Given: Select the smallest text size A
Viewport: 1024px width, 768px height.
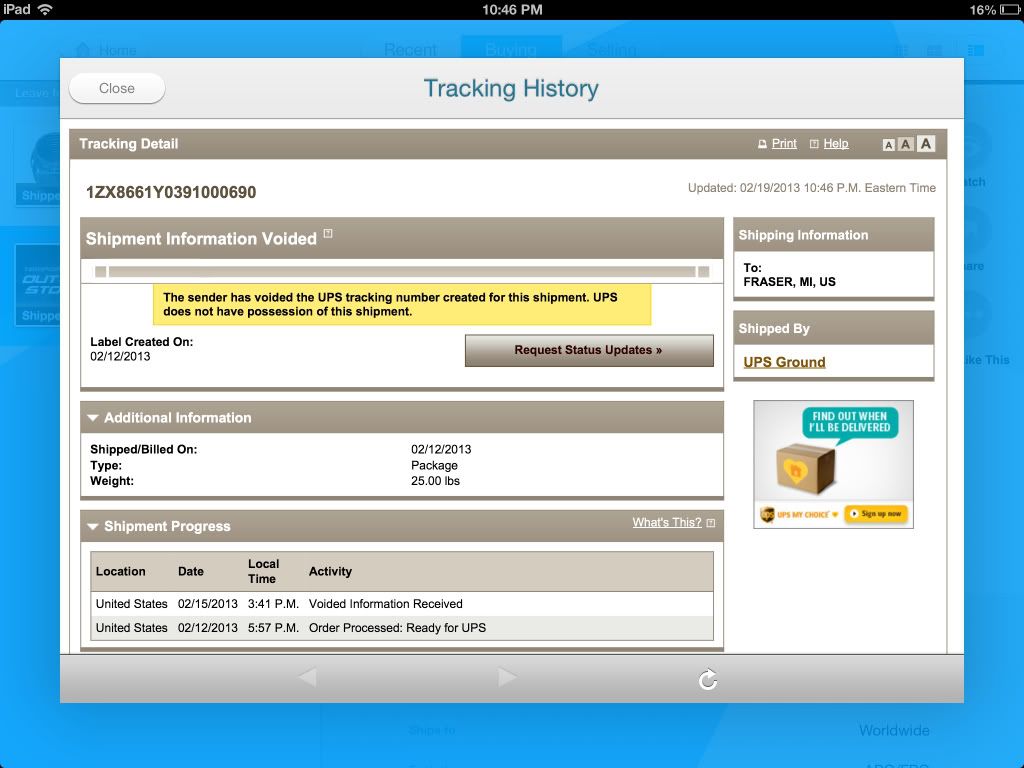Looking at the screenshot, I should (x=888, y=145).
